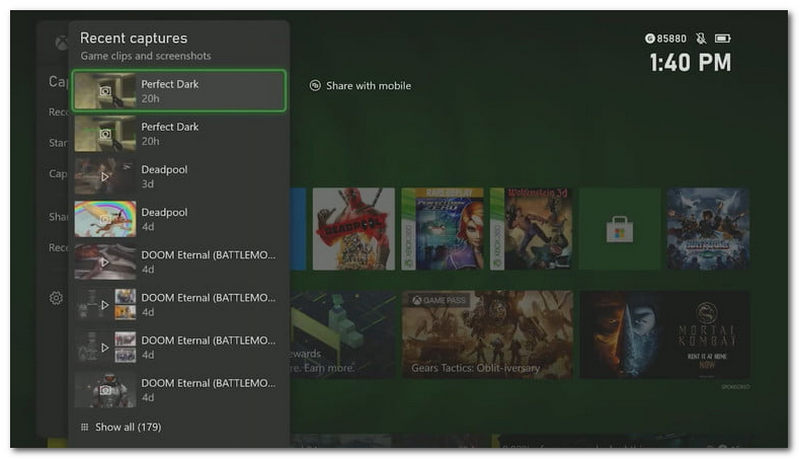Open the second Perfect Dark capture, below the highlighted one
800x459 pixels.
coord(179,134)
